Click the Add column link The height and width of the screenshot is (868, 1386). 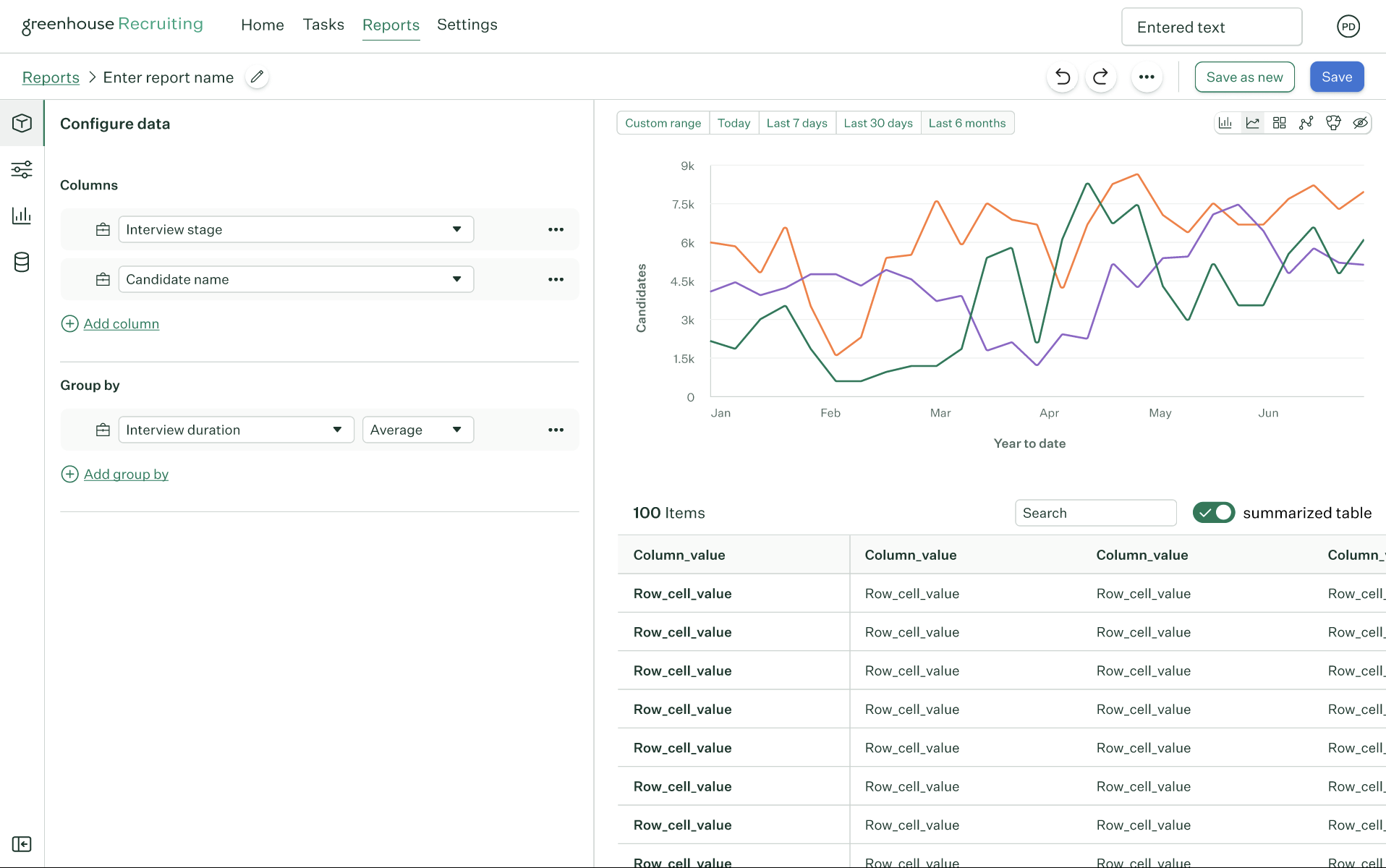pyautogui.click(x=122, y=323)
